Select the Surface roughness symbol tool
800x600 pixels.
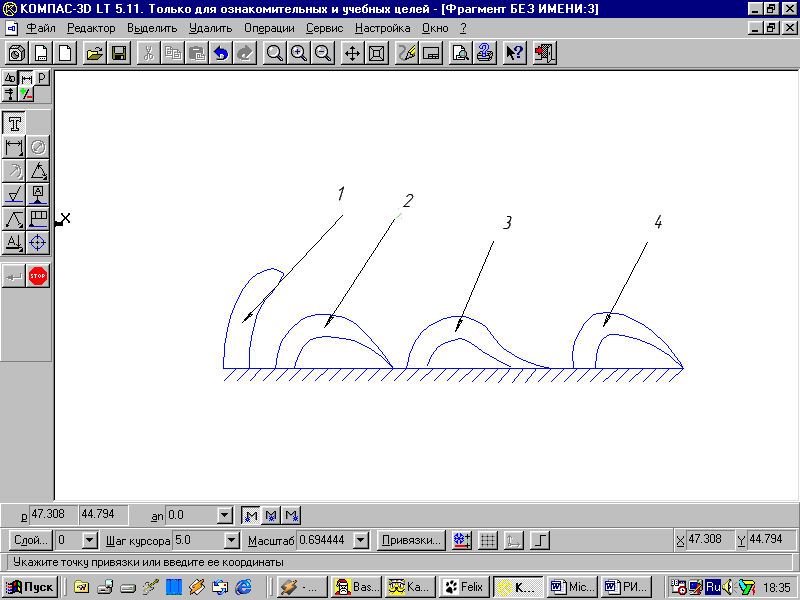[x=15, y=195]
